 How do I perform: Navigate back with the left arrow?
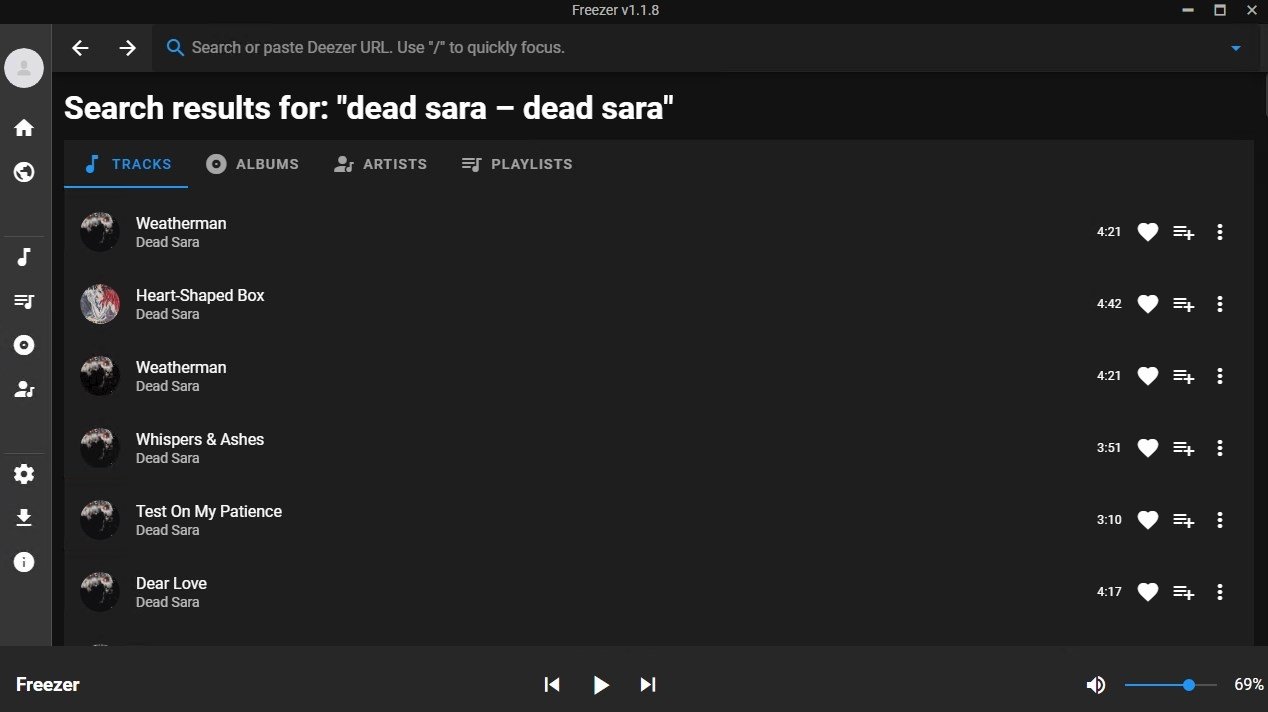click(x=80, y=48)
